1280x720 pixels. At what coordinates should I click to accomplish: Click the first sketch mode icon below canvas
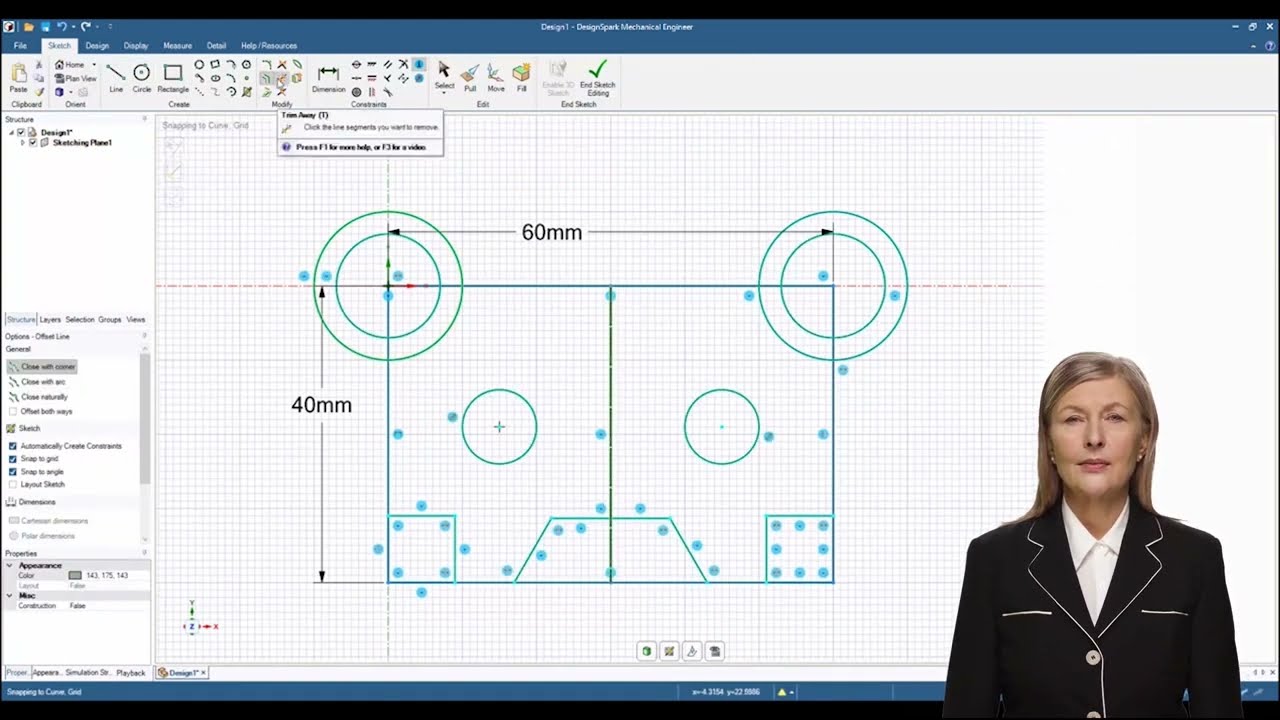[x=646, y=651]
